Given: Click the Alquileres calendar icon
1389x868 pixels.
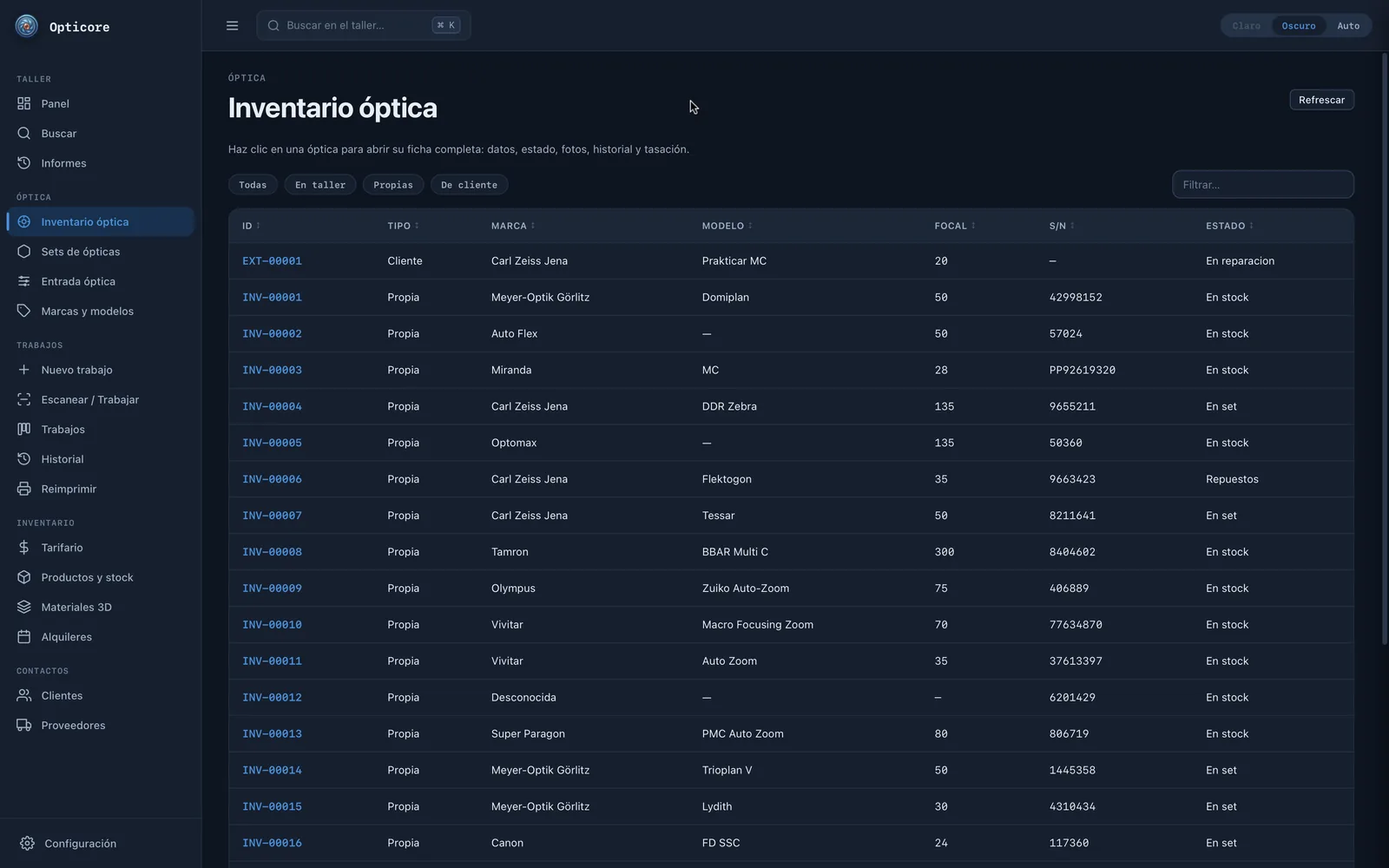Looking at the screenshot, I should point(23,636).
